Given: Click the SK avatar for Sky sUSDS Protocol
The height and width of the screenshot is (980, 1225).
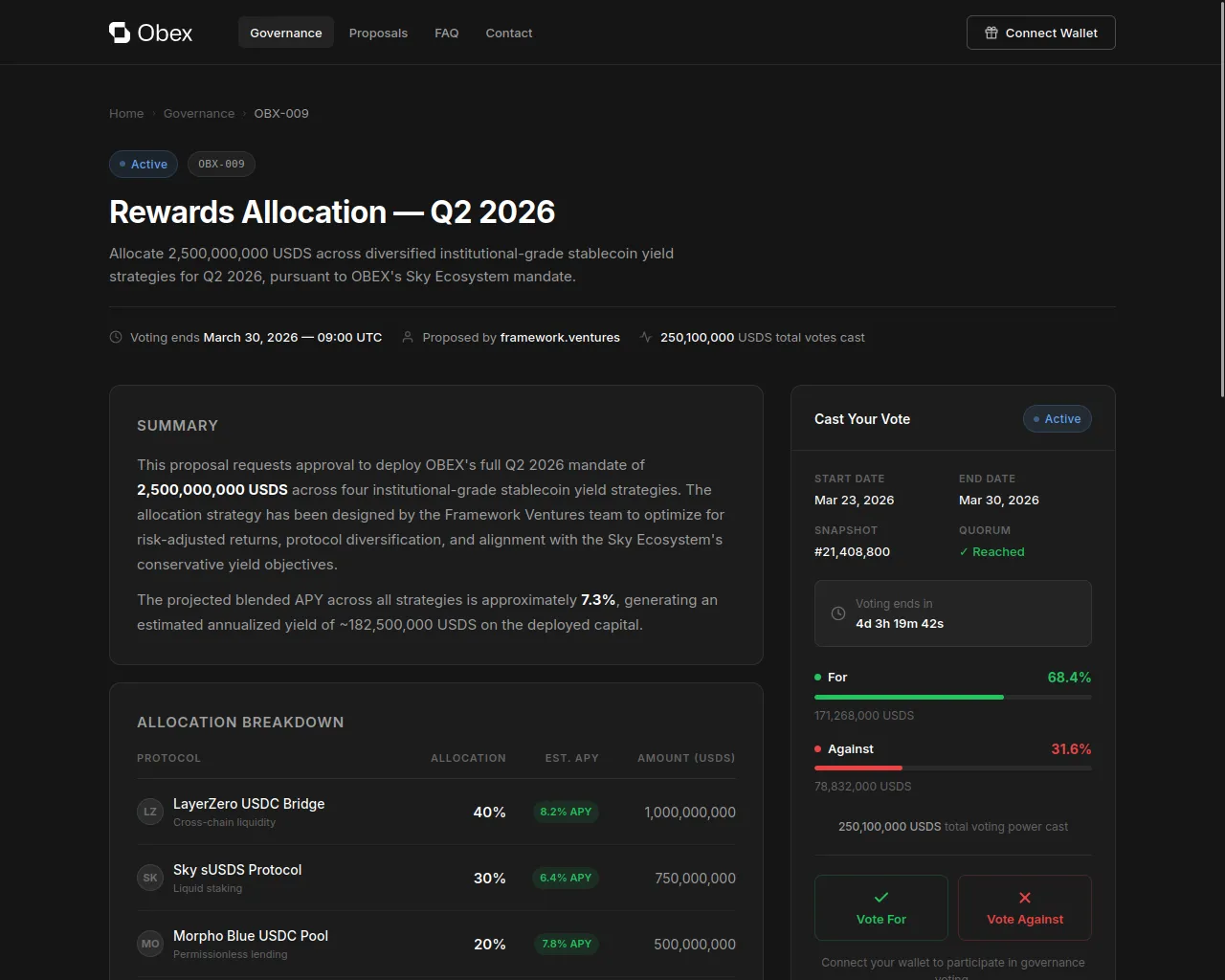Looking at the screenshot, I should point(150,878).
